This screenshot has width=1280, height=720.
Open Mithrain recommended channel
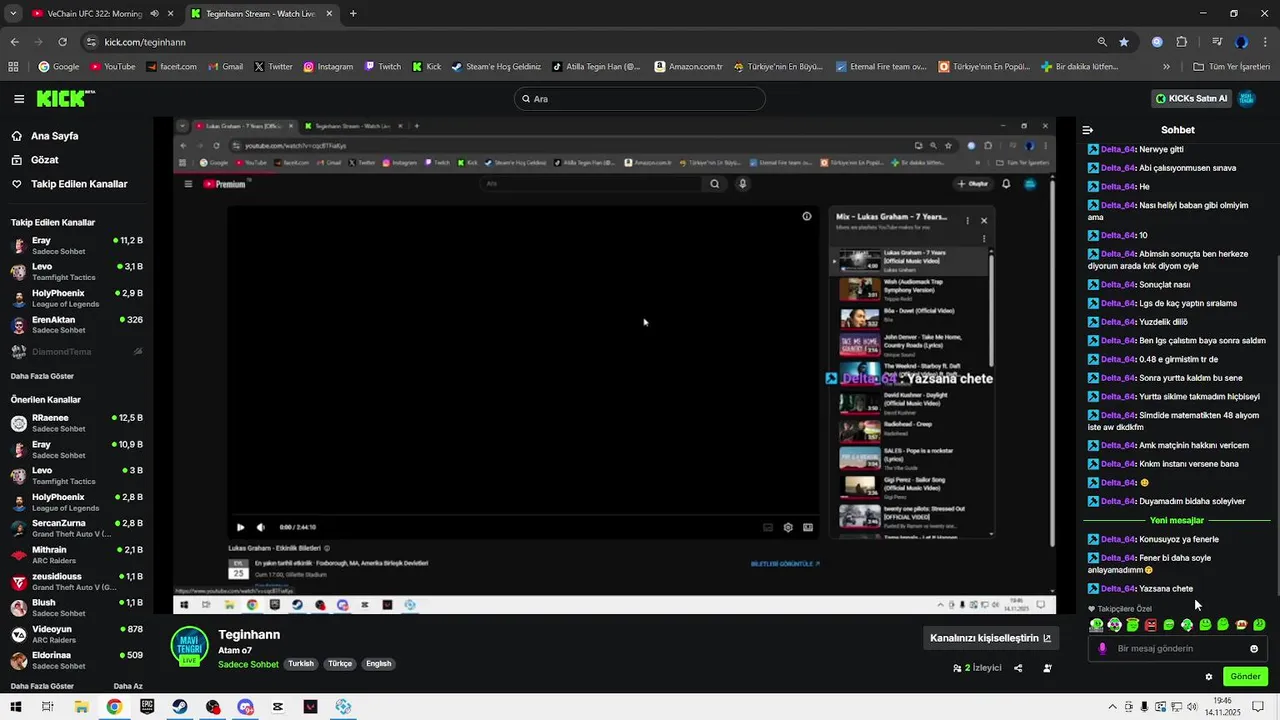tap(77, 555)
